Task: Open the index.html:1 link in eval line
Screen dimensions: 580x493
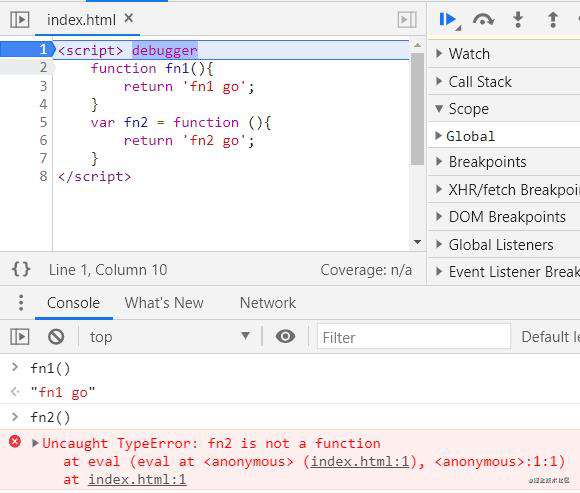Action: click(x=360, y=462)
